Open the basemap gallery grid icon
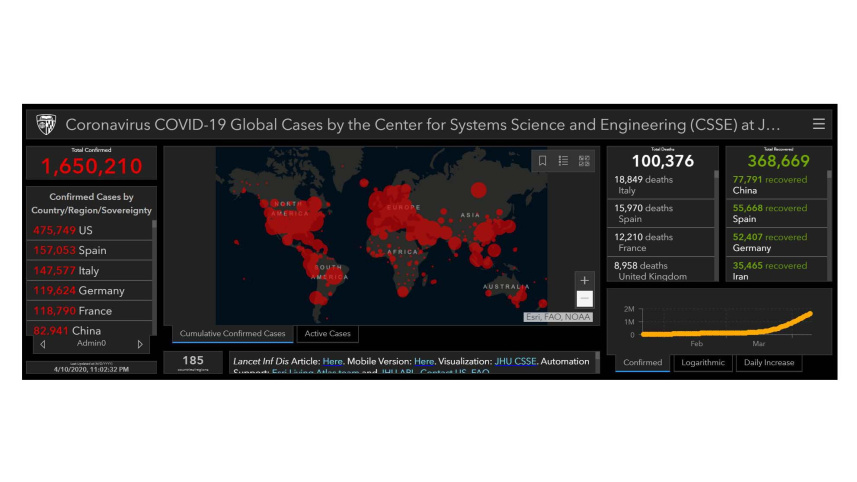 coord(584,160)
